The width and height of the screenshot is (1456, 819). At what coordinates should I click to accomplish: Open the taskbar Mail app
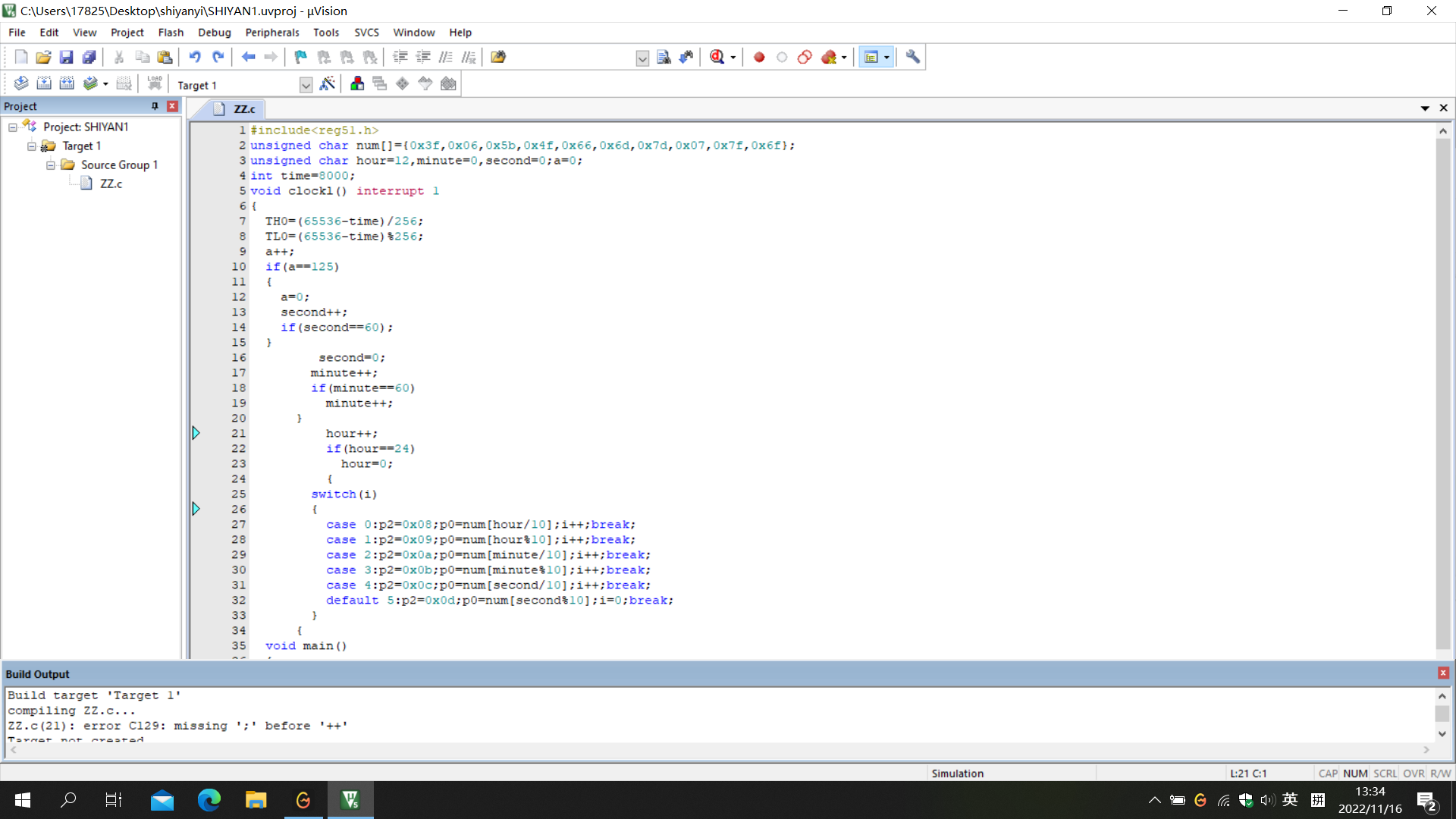162,800
